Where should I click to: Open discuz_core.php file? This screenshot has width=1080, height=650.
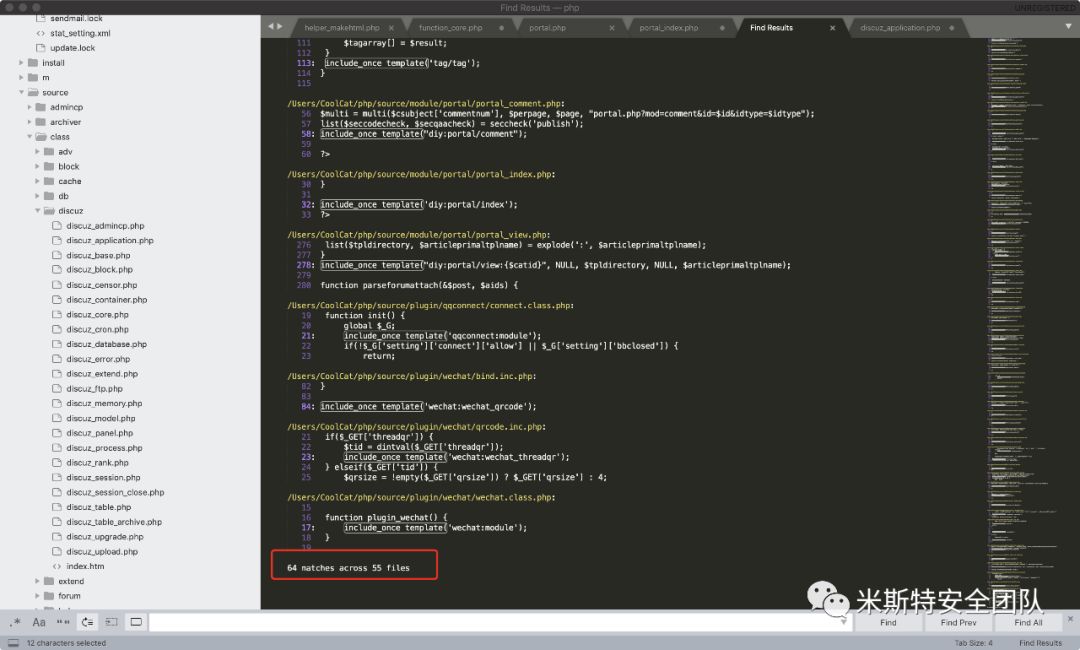(97, 315)
